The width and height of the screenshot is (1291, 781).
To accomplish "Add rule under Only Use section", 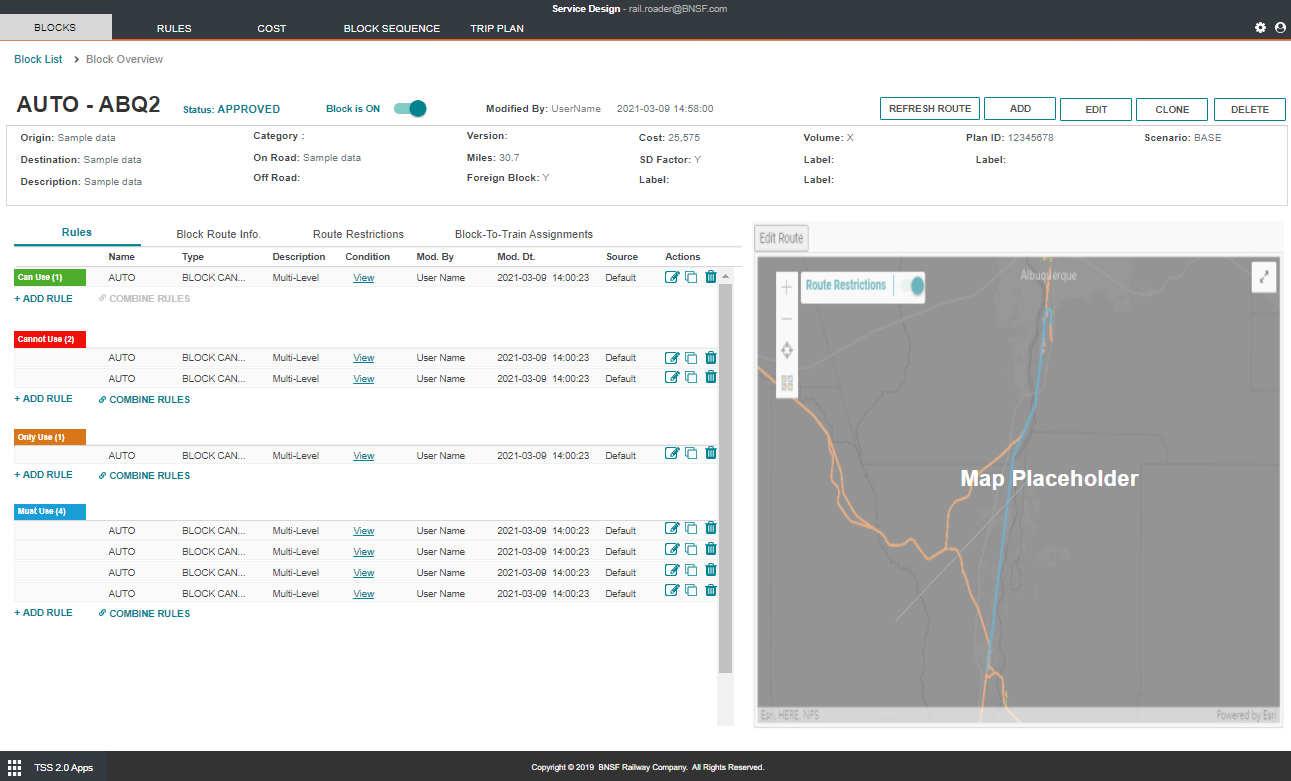I will click(x=43, y=474).
